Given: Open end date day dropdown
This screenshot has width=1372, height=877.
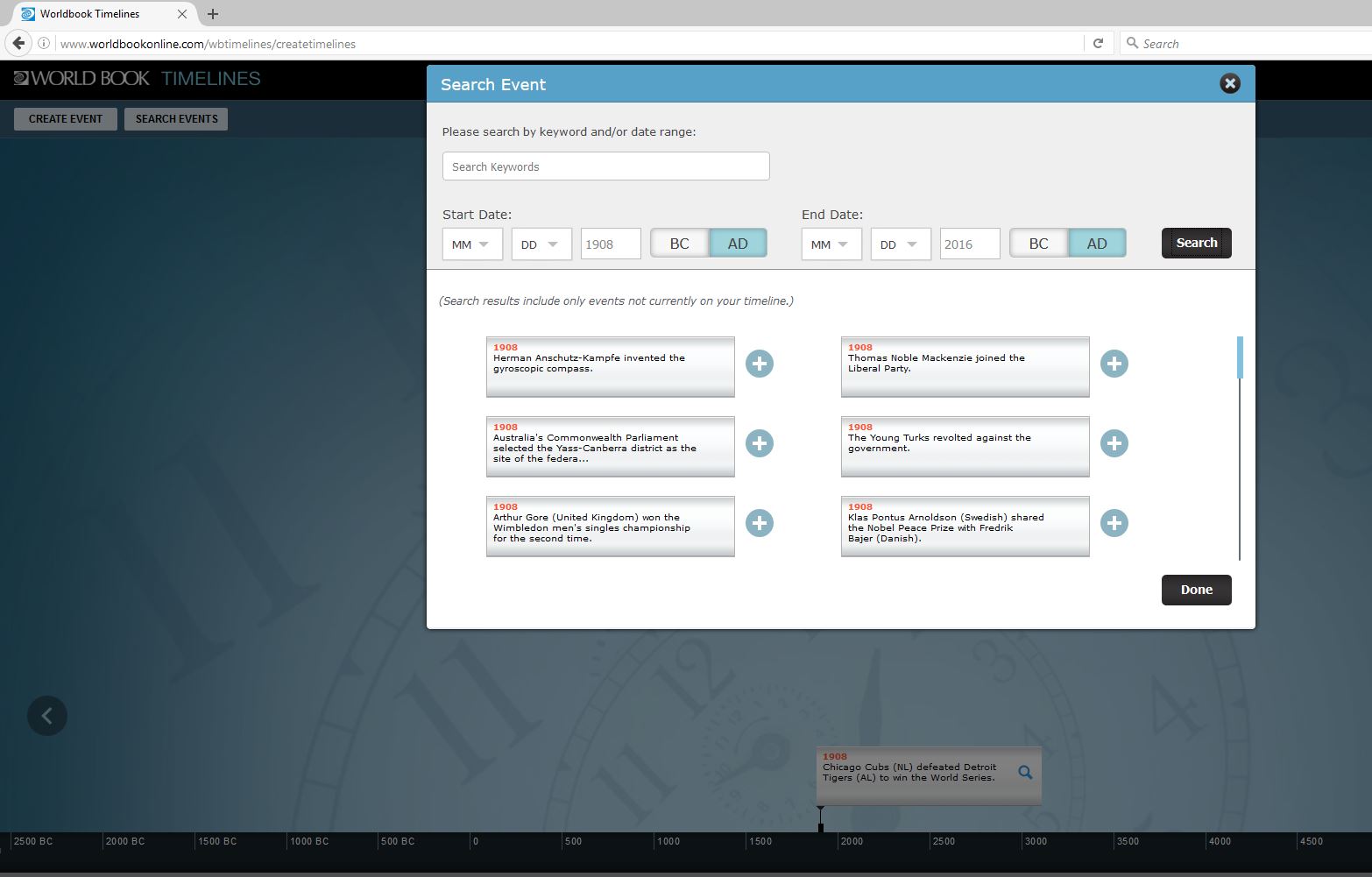Looking at the screenshot, I should [x=901, y=244].
